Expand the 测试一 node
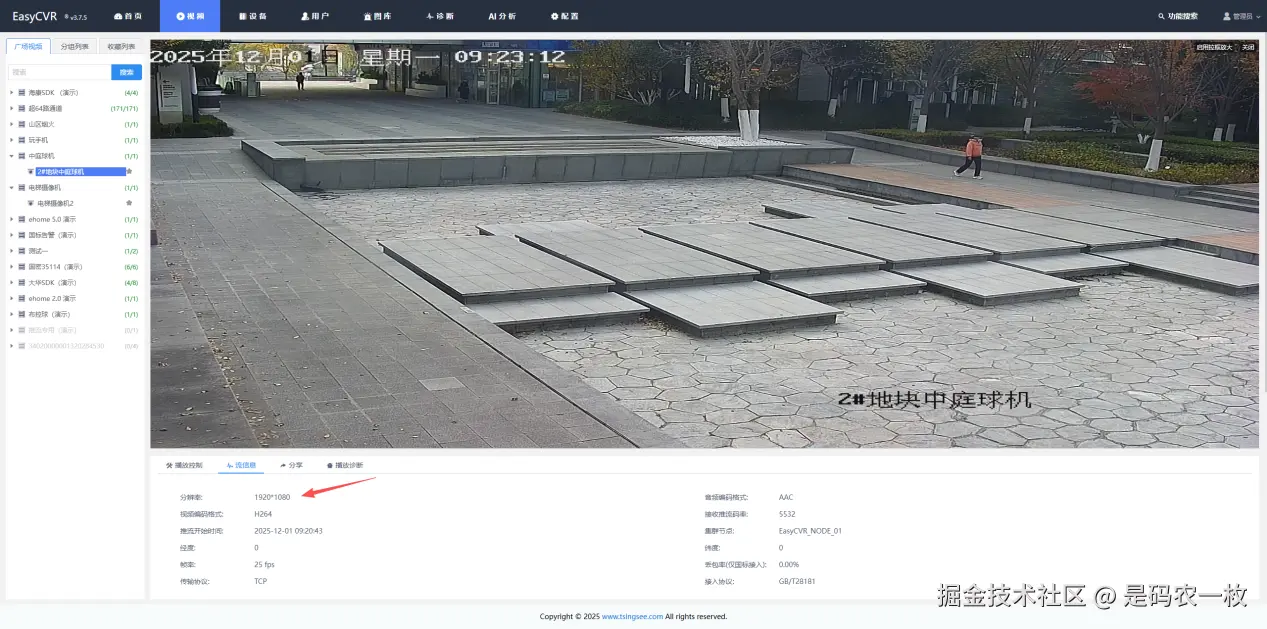Screen dimensions: 1267x629 [11, 251]
